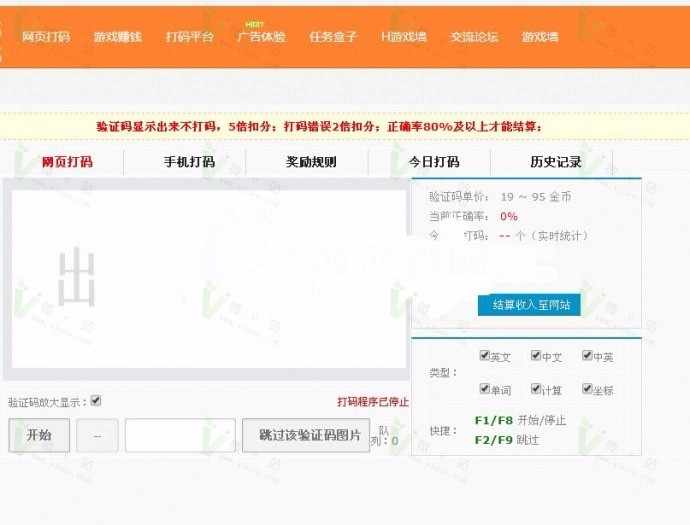690x525 pixels.
Task: Open 任务盒子 in the navigation bar
Action: click(x=333, y=37)
